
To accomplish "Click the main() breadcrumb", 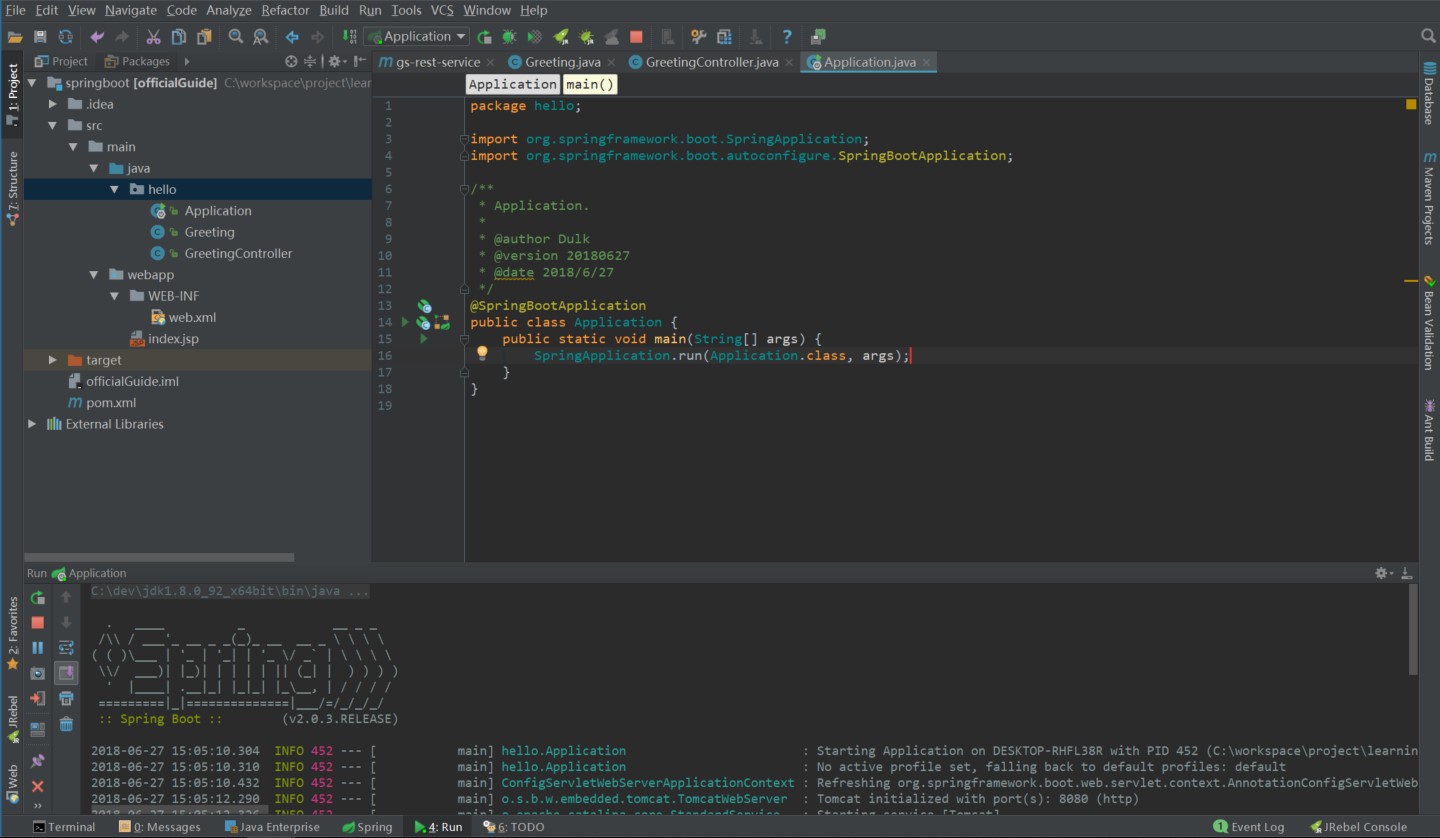I will 589,85.
